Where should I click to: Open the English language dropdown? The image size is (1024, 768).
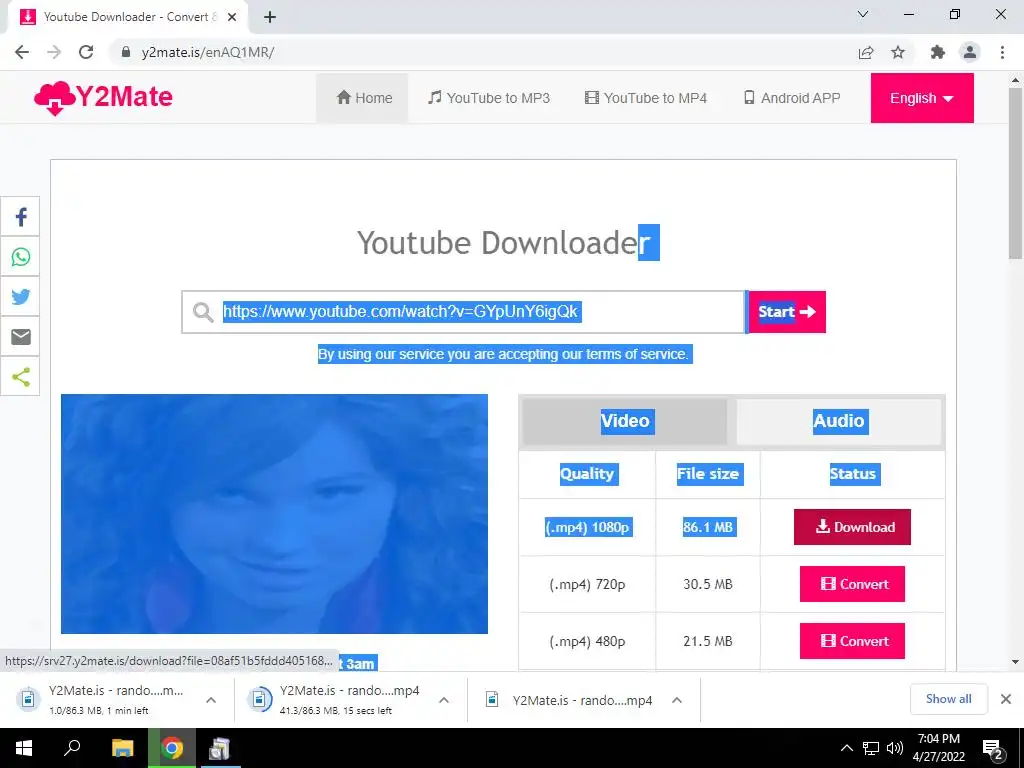(x=921, y=98)
